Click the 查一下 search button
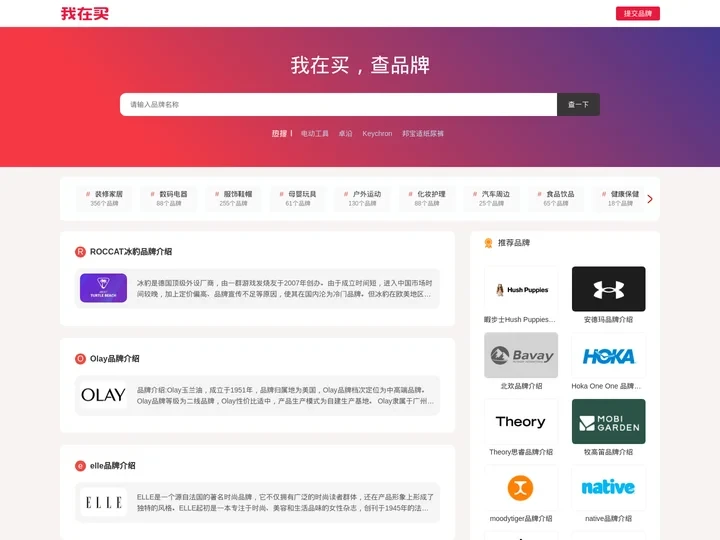The height and width of the screenshot is (540, 720). click(578, 105)
